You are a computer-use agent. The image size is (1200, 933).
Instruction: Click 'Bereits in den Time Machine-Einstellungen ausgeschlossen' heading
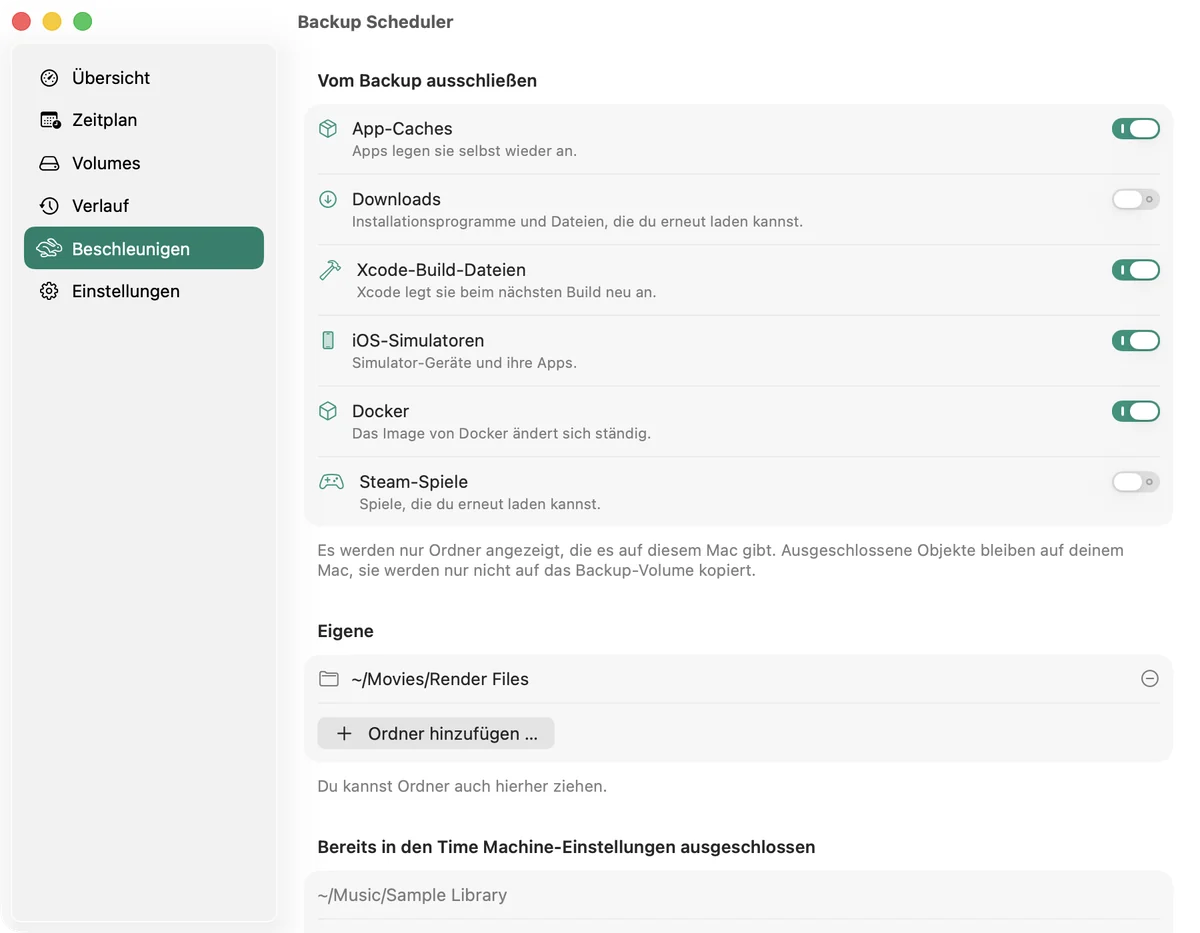(566, 847)
